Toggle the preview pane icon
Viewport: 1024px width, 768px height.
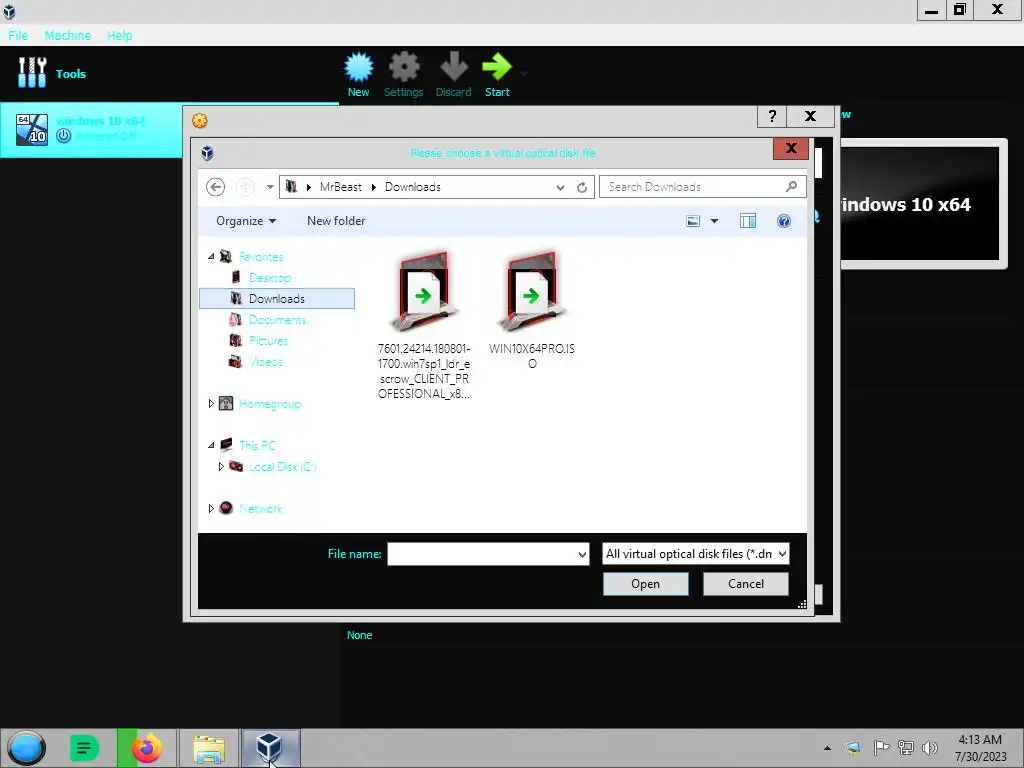coord(748,221)
